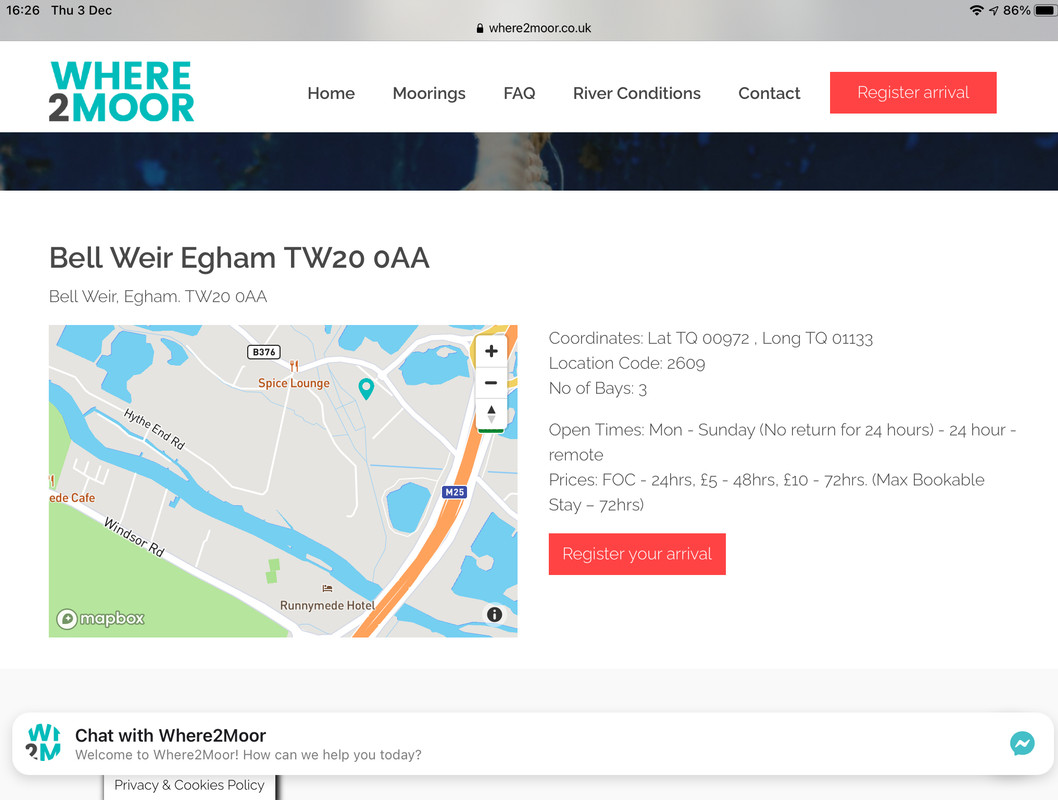Zoom out on the map
The height and width of the screenshot is (800, 1058).
(x=491, y=382)
